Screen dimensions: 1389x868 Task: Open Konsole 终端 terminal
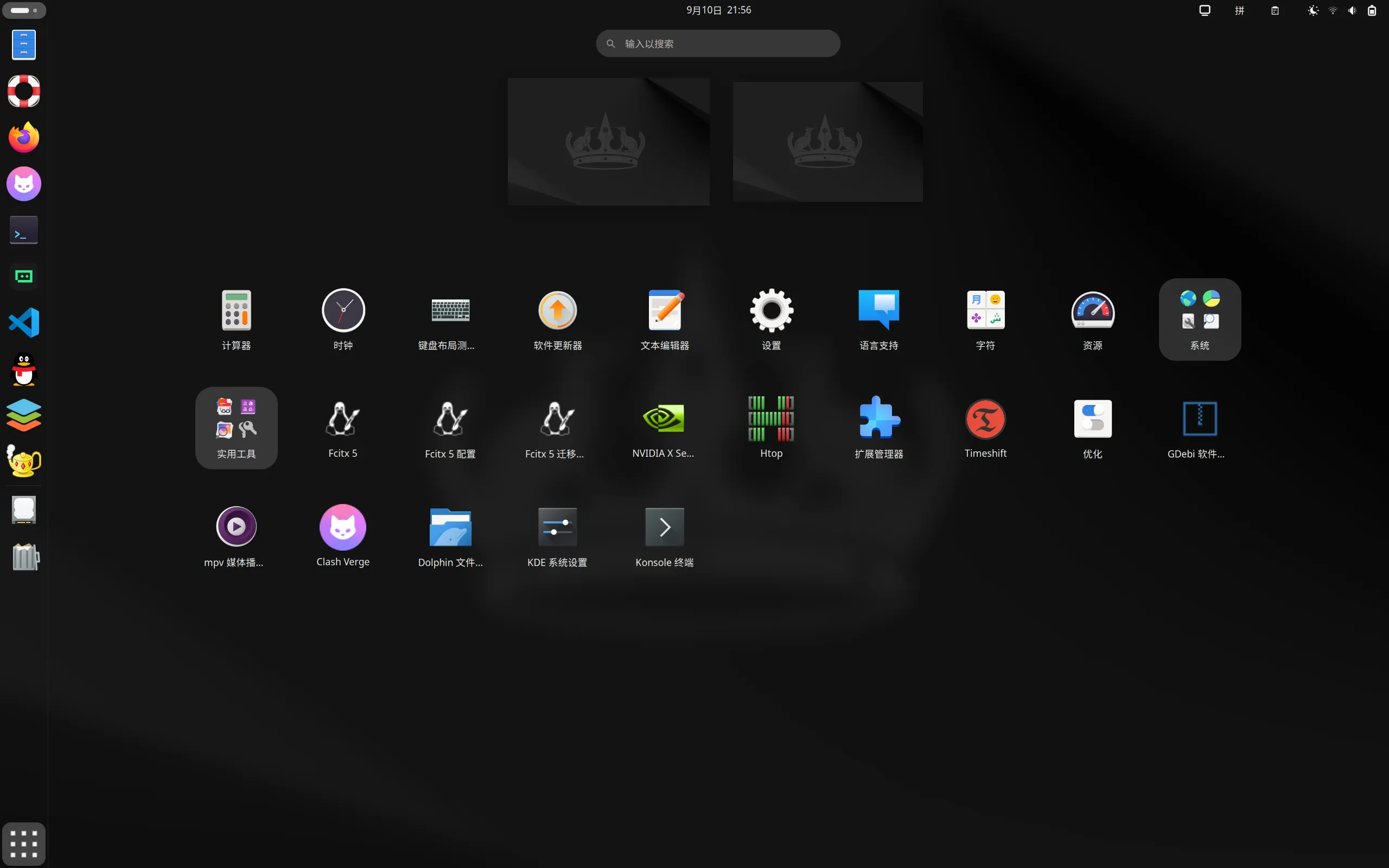pyautogui.click(x=665, y=536)
